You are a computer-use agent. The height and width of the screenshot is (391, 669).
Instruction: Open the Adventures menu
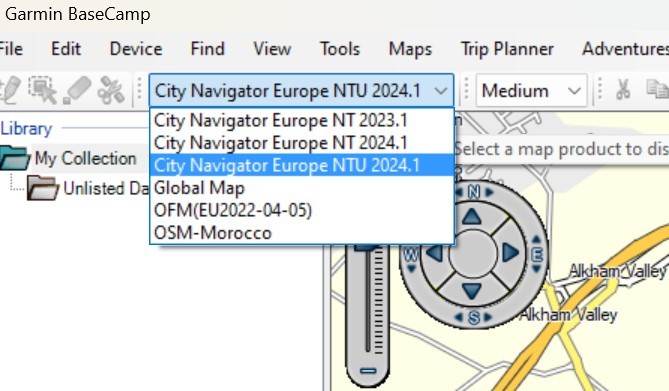click(625, 49)
